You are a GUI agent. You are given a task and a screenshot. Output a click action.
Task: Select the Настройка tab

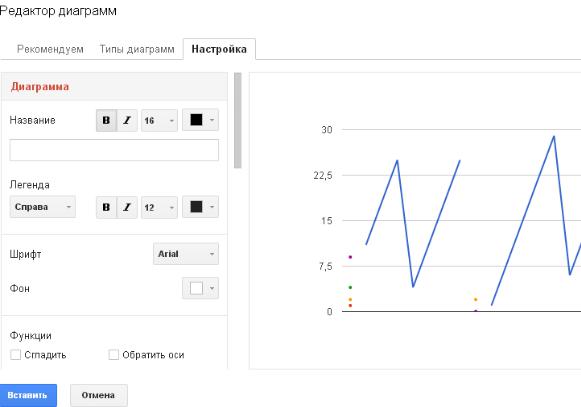(219, 49)
